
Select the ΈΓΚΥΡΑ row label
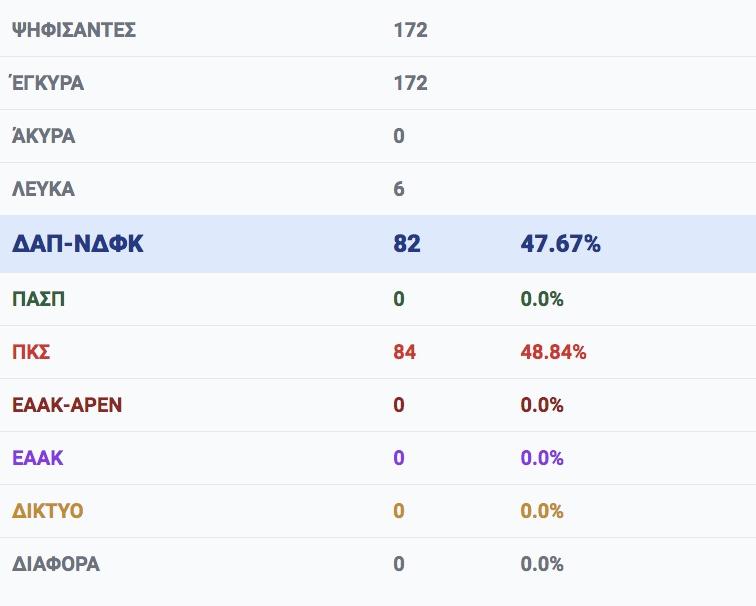coord(47,82)
